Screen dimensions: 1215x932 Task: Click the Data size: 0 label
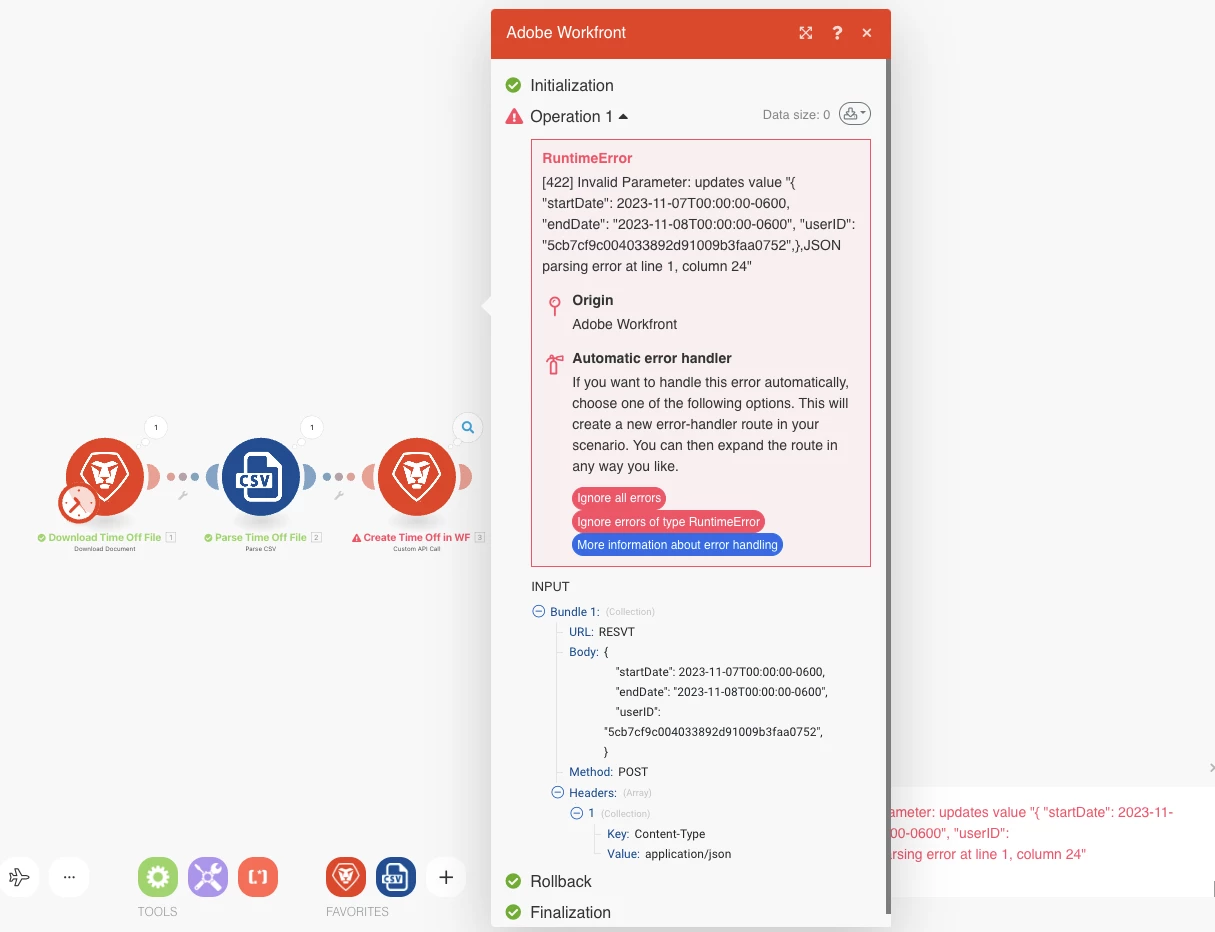[796, 115]
